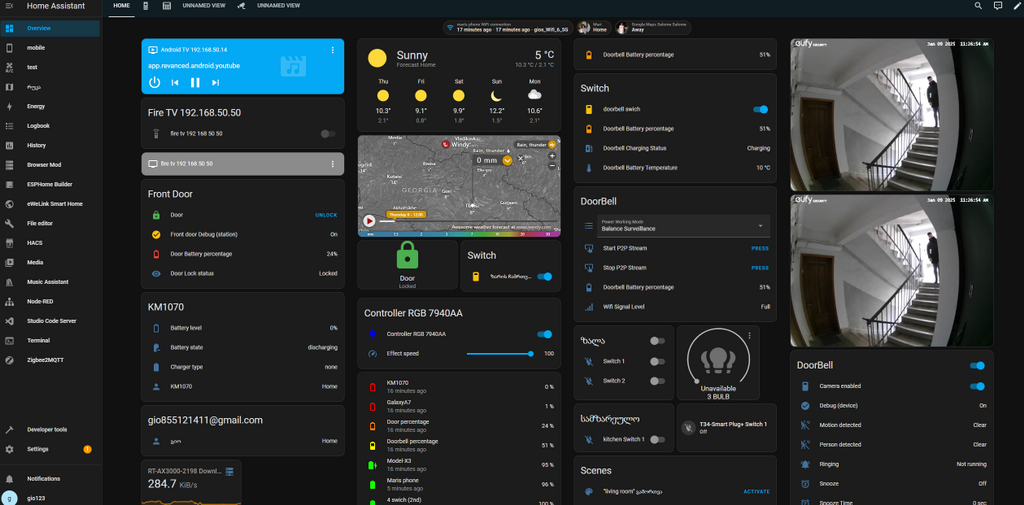Select Overview in the sidebar
Image resolution: width=1024 pixels, height=505 pixels.
point(50,28)
